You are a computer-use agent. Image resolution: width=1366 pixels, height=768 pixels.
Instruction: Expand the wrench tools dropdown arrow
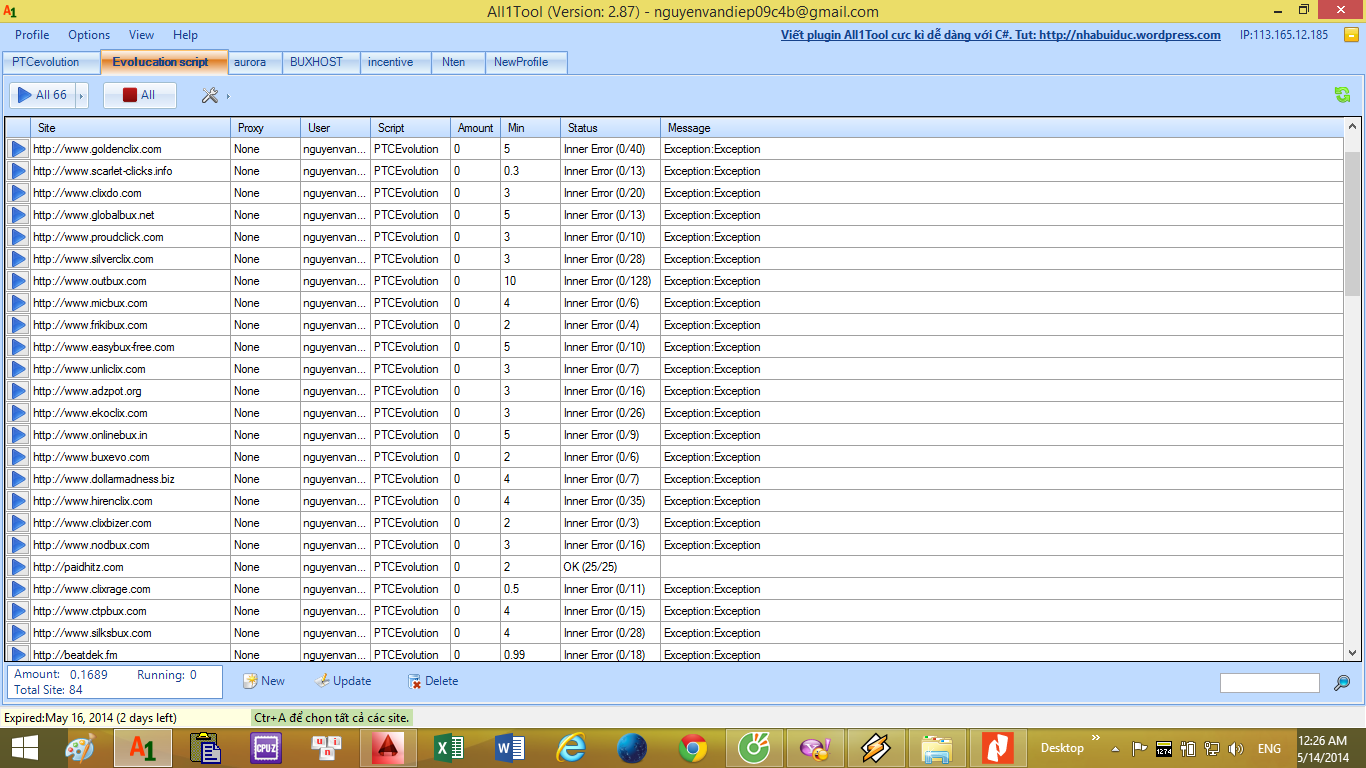(x=228, y=96)
